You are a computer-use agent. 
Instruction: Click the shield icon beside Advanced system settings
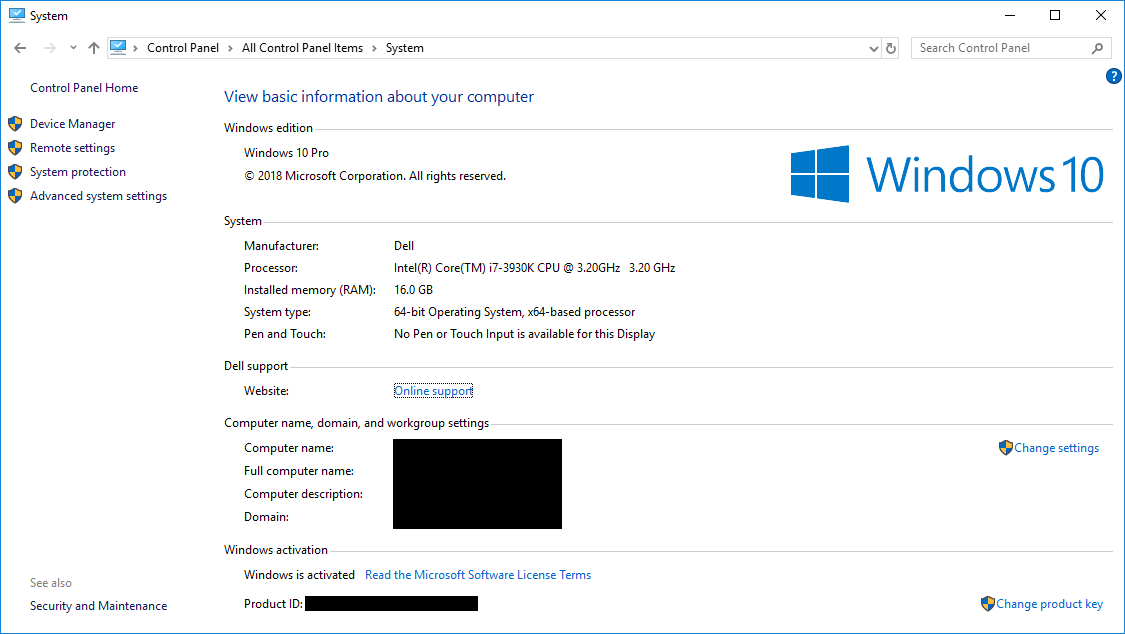pos(15,196)
